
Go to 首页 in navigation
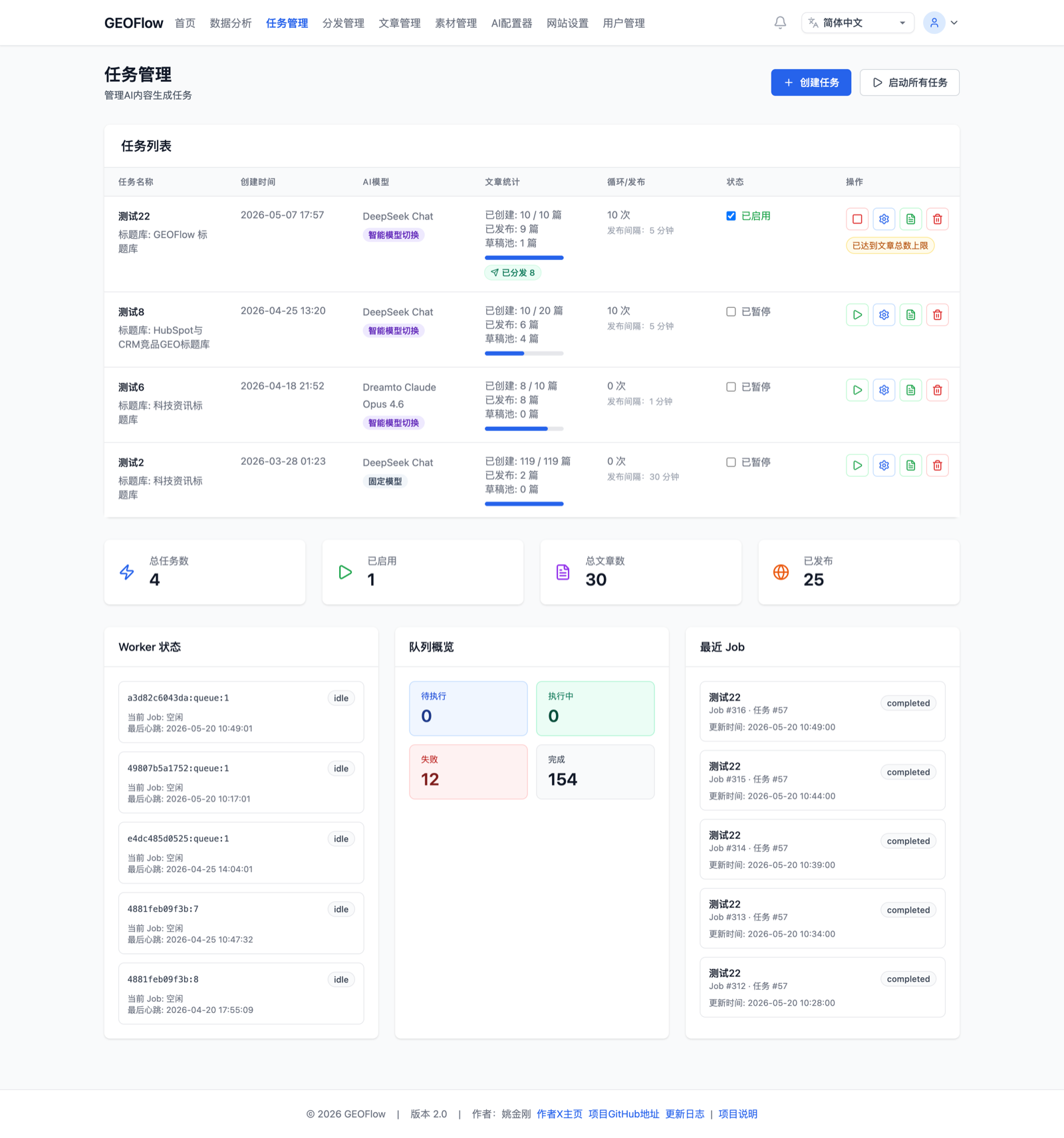point(185,23)
